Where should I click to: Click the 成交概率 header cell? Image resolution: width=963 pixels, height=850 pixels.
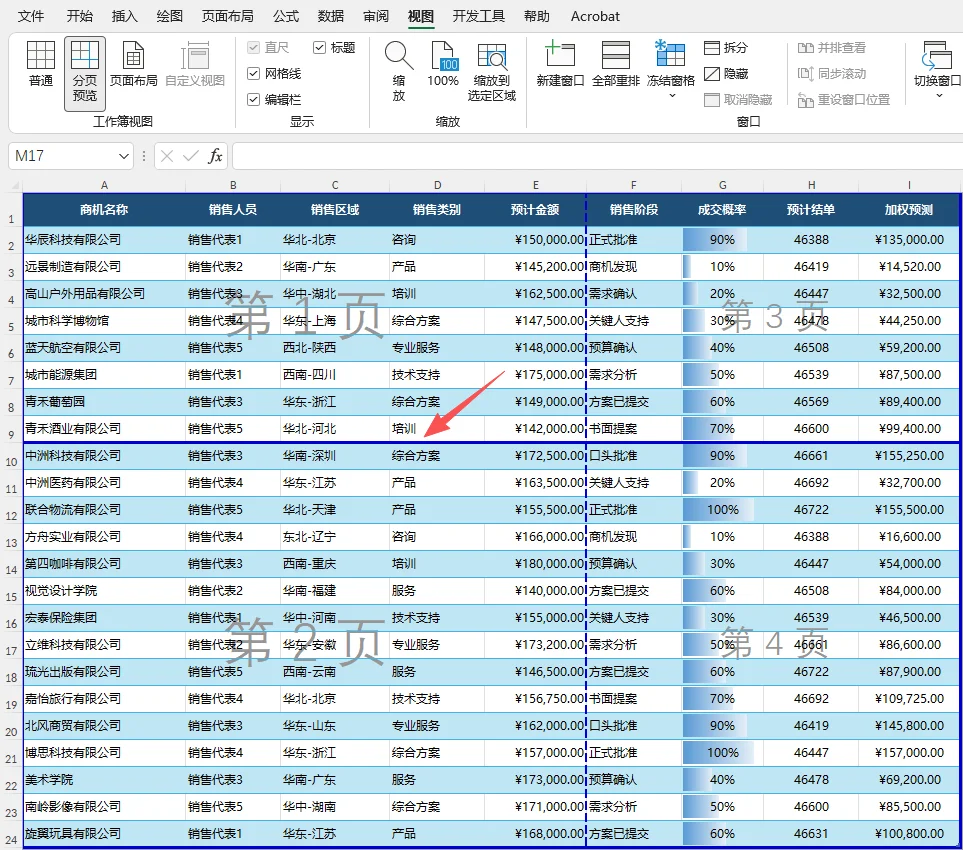(722, 210)
